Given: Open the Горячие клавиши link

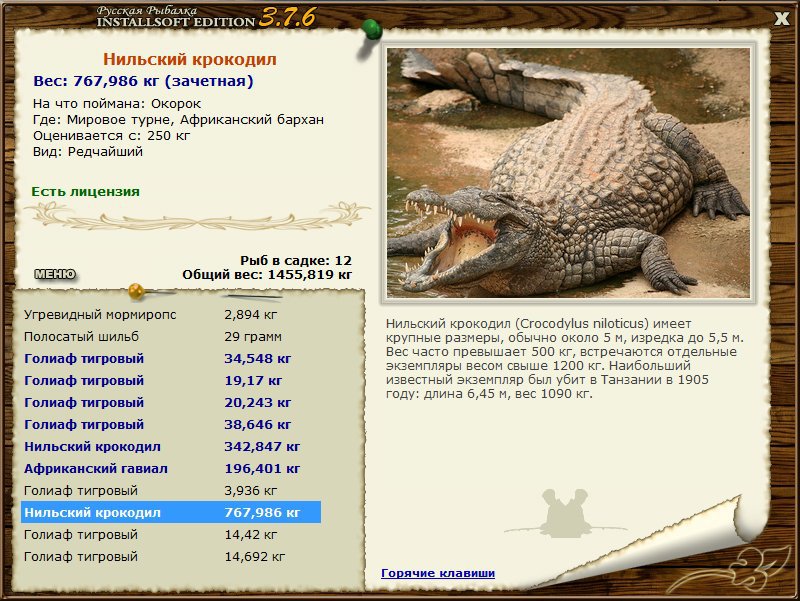Looking at the screenshot, I should click(437, 573).
